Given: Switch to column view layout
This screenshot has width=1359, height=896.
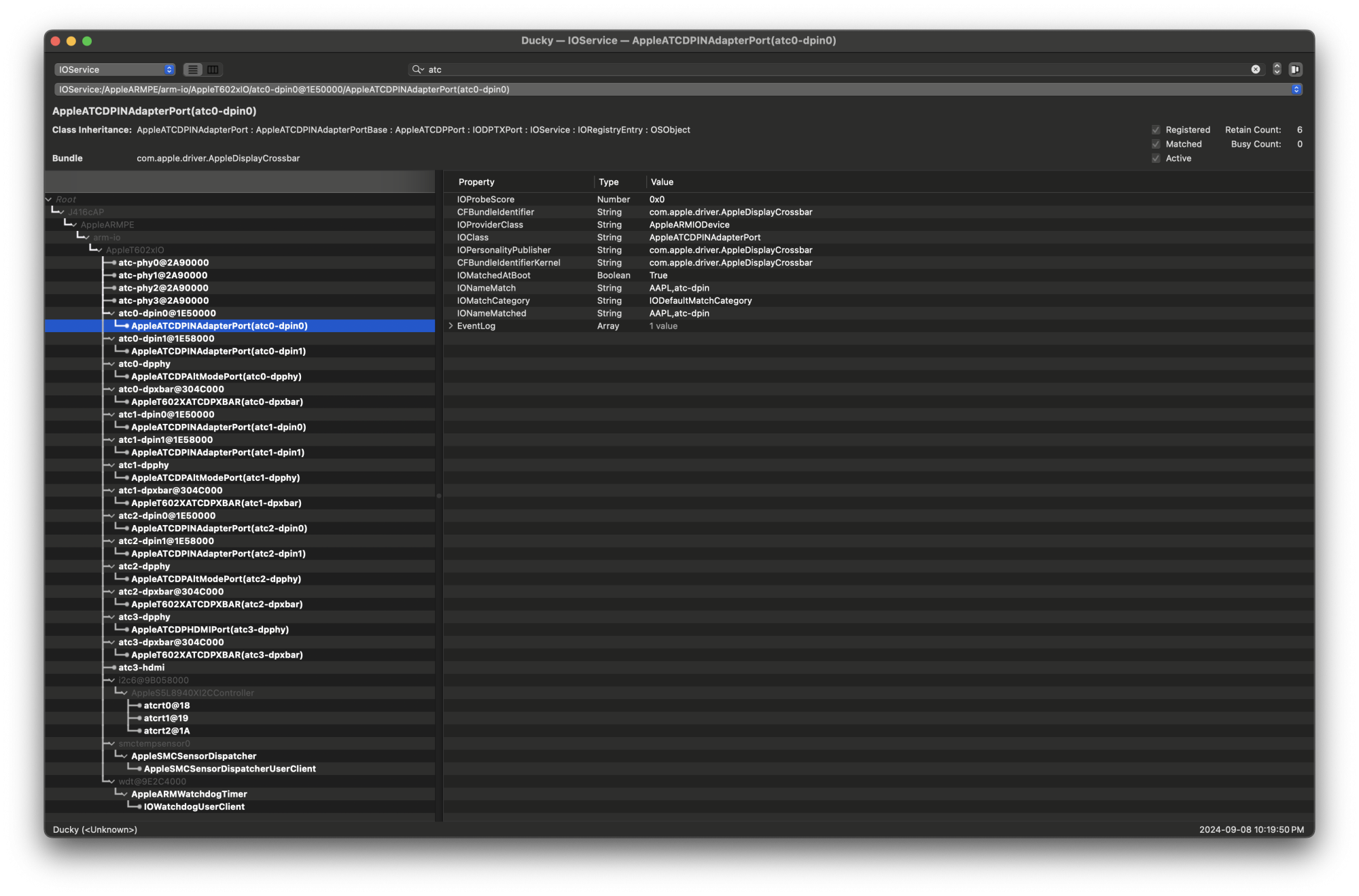Looking at the screenshot, I should pyautogui.click(x=212, y=69).
